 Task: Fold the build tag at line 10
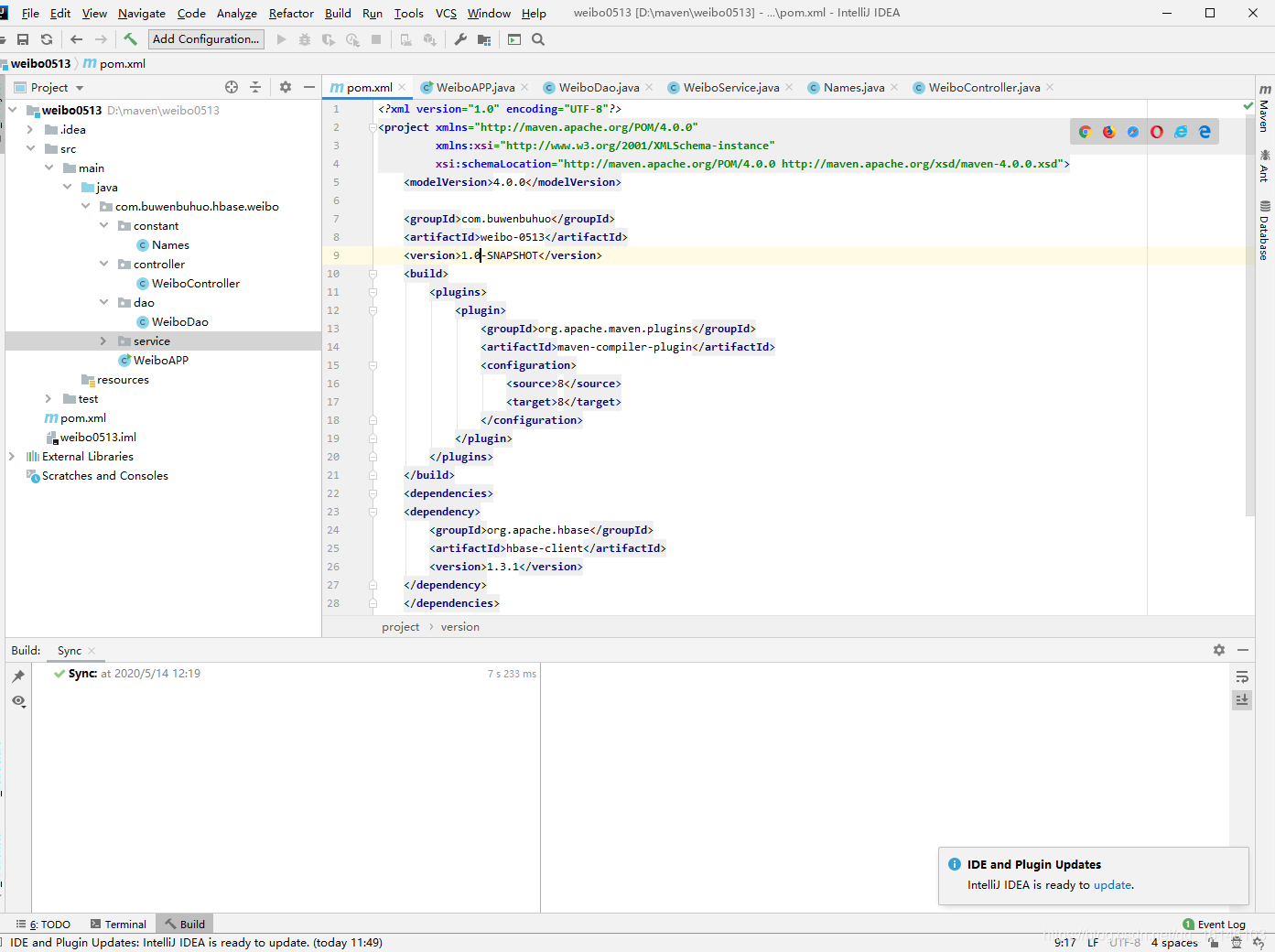[373, 274]
